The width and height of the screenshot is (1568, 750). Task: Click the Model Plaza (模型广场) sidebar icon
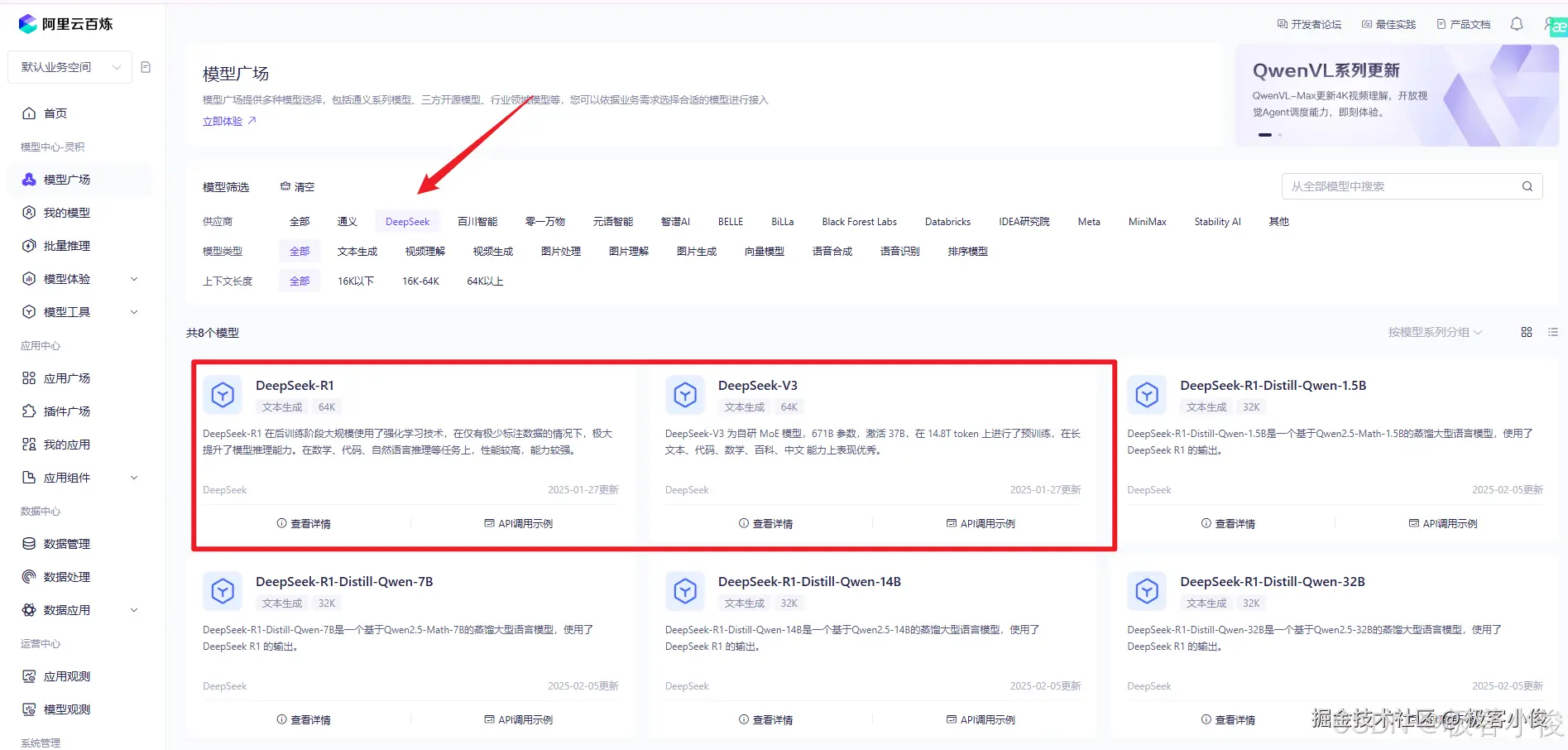[x=29, y=180]
